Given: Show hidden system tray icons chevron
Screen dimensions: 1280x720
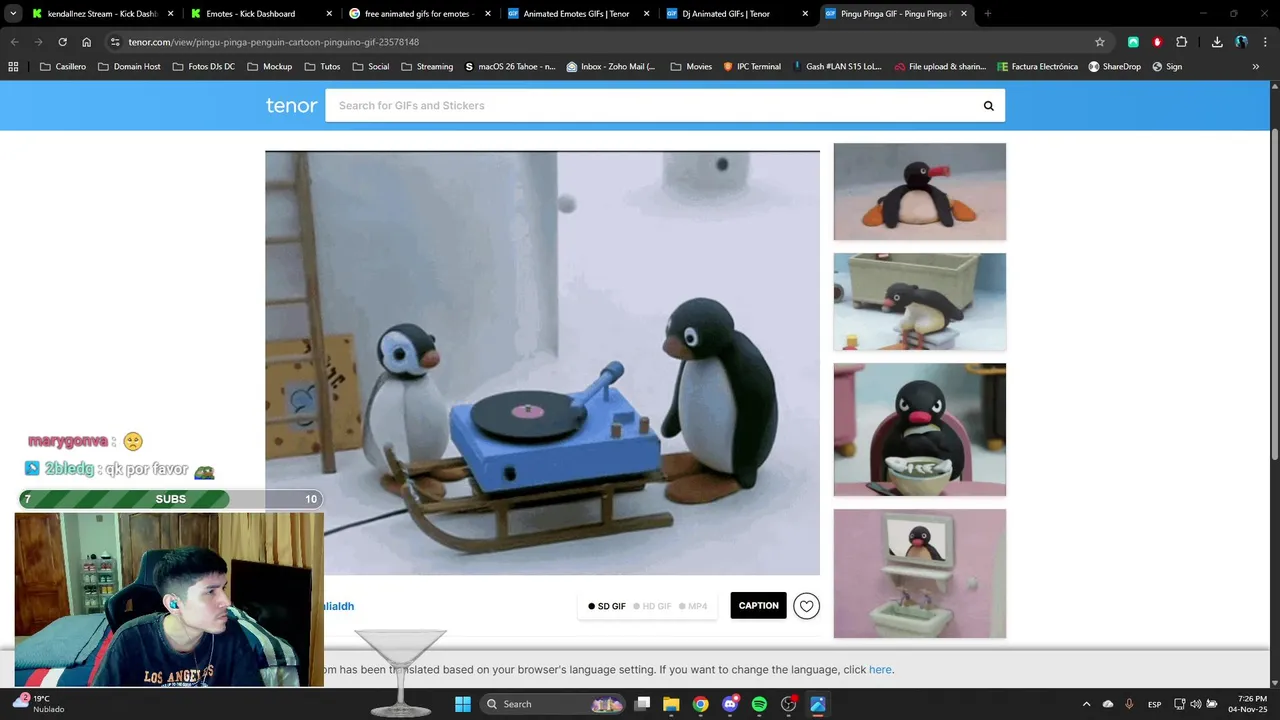Looking at the screenshot, I should coord(1086,704).
